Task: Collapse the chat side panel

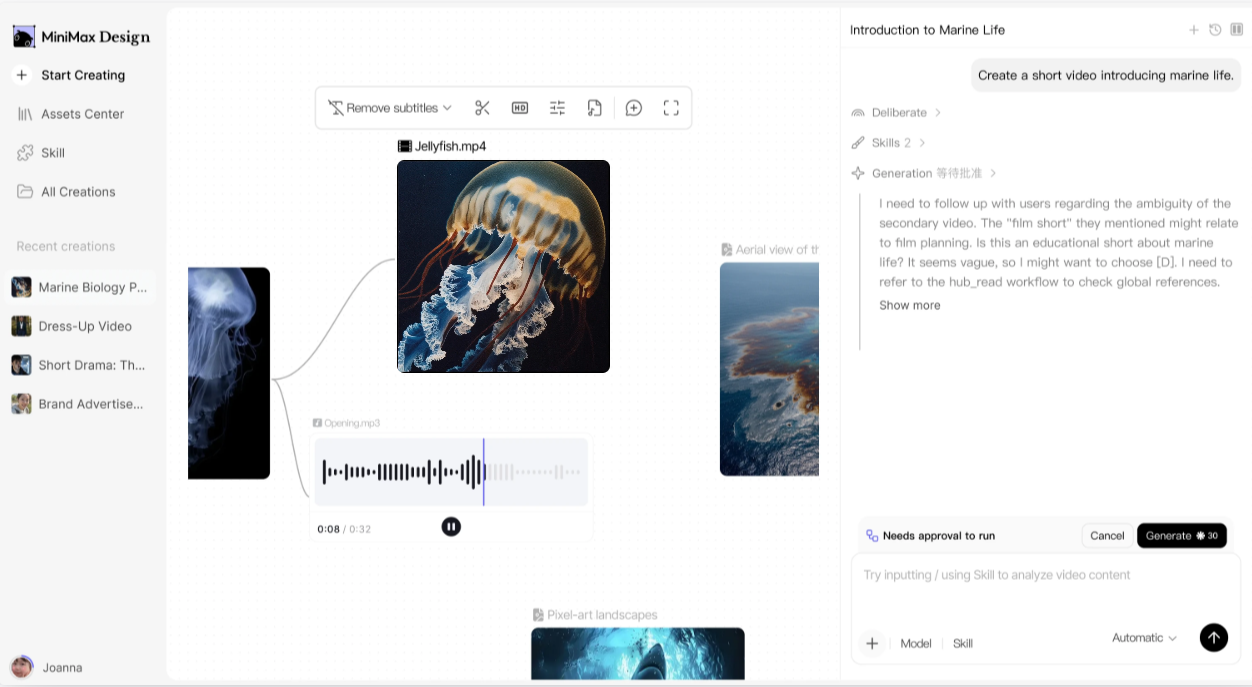Action: (1236, 30)
